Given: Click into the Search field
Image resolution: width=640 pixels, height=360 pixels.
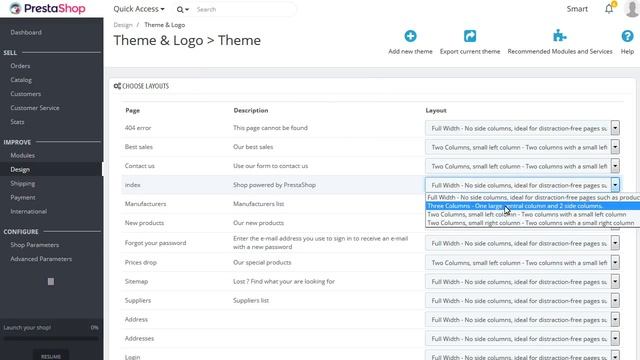Looking at the screenshot, I should (245, 9).
